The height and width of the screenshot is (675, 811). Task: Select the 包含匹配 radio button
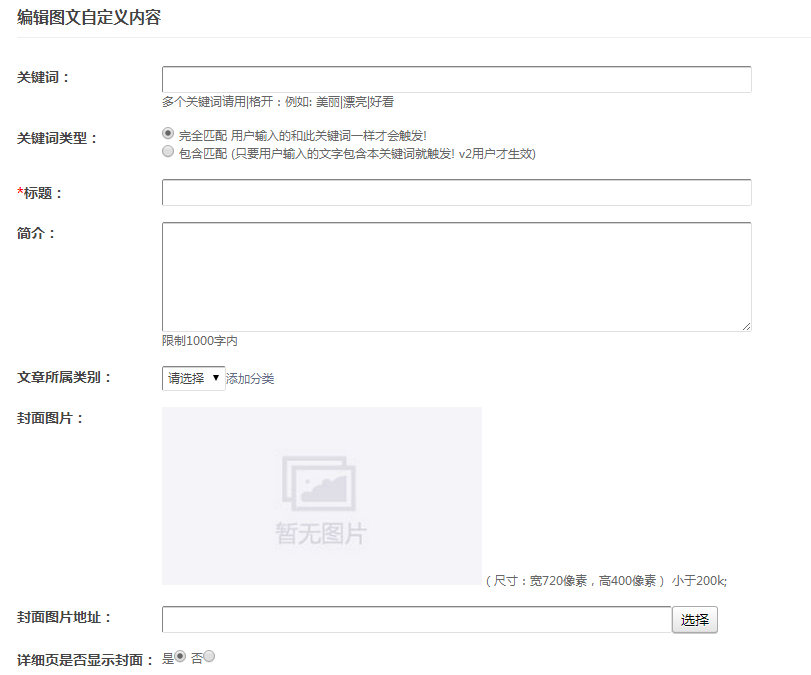pyautogui.click(x=168, y=152)
